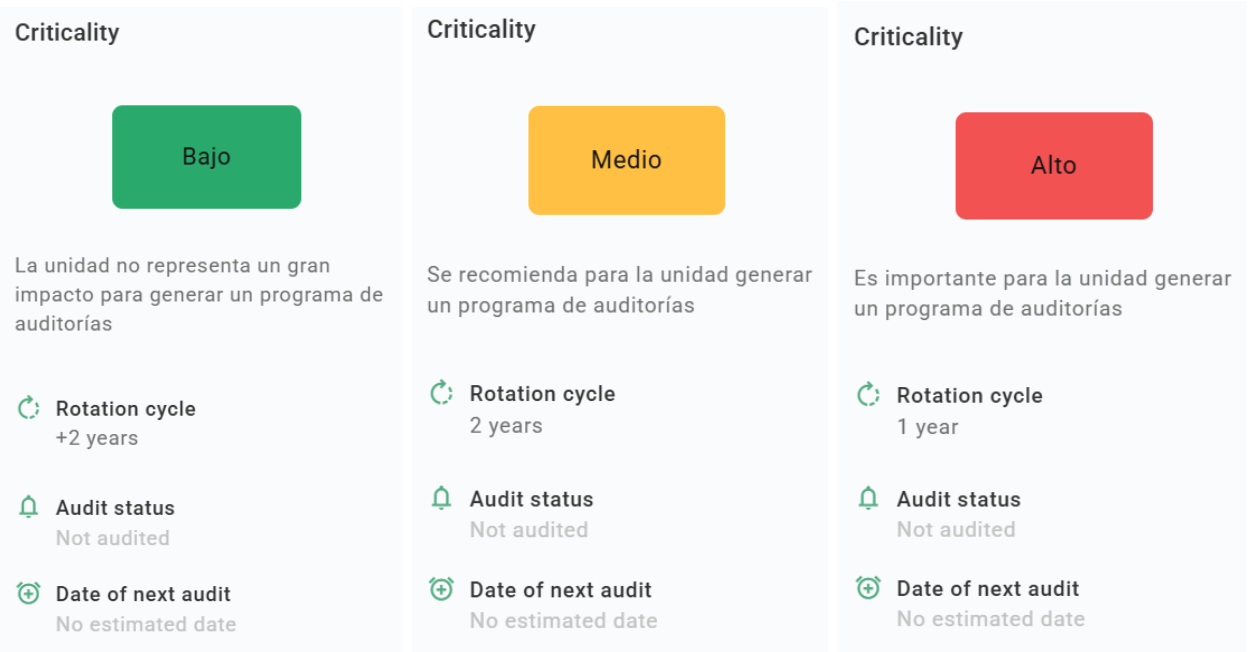
Task: Click the audit status bell in Bajo card
Action: coord(29,507)
